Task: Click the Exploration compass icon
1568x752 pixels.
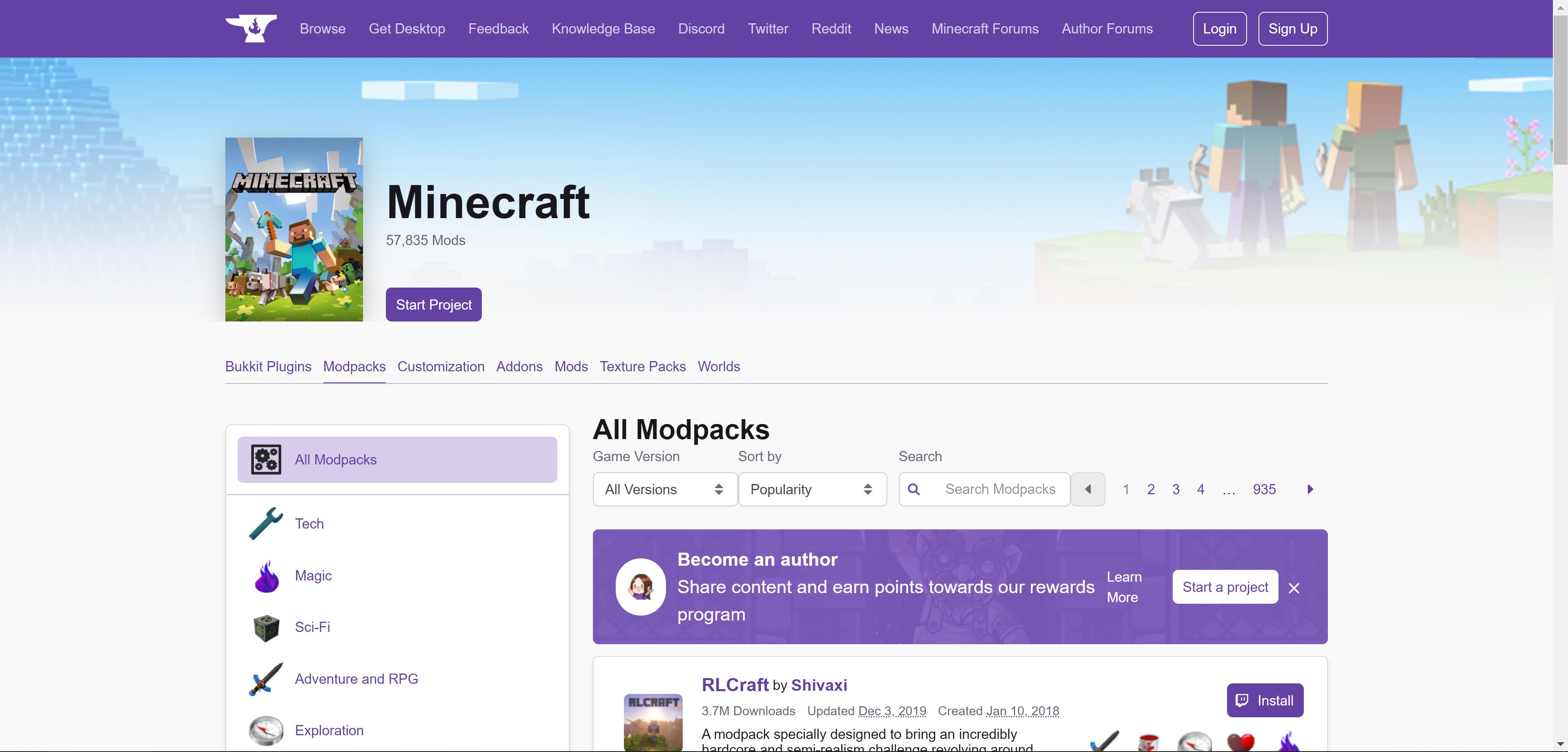Action: coord(266,730)
